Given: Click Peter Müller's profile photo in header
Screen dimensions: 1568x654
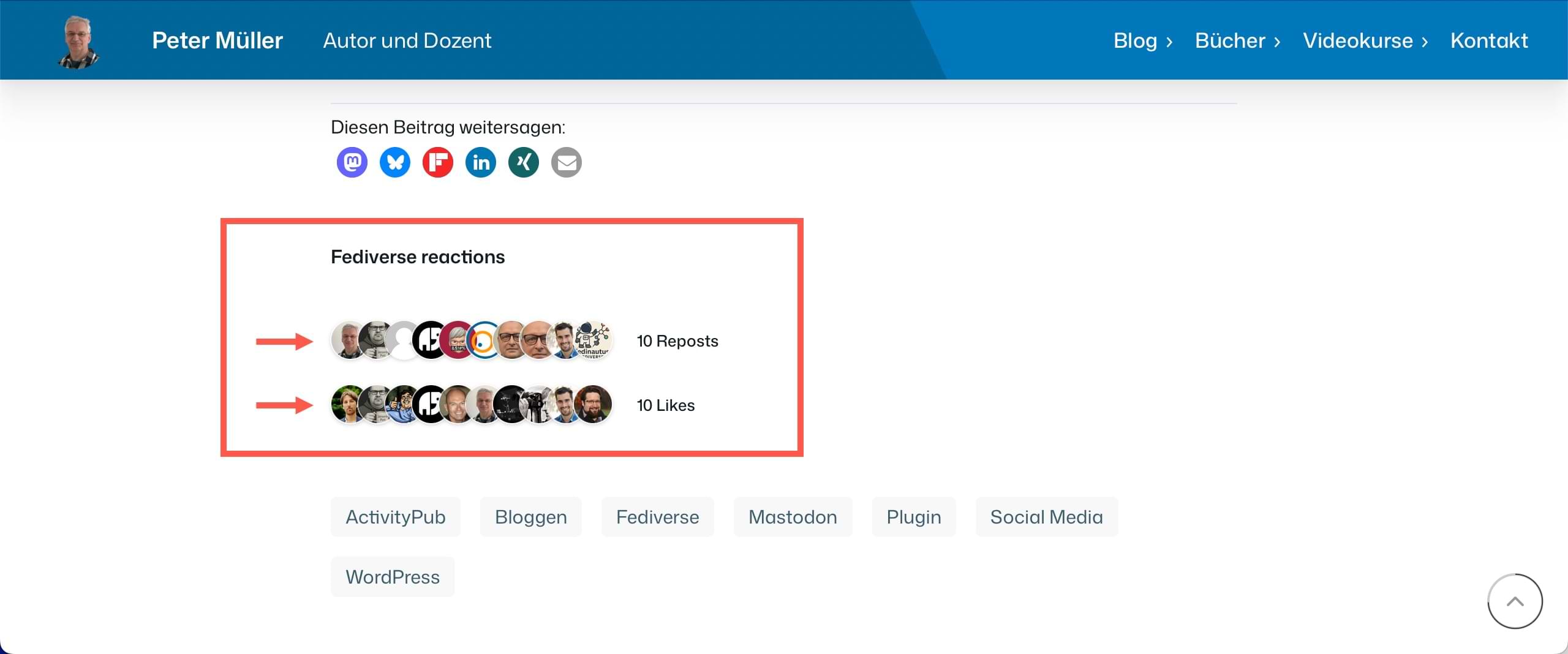Looking at the screenshot, I should pyautogui.click(x=78, y=42).
